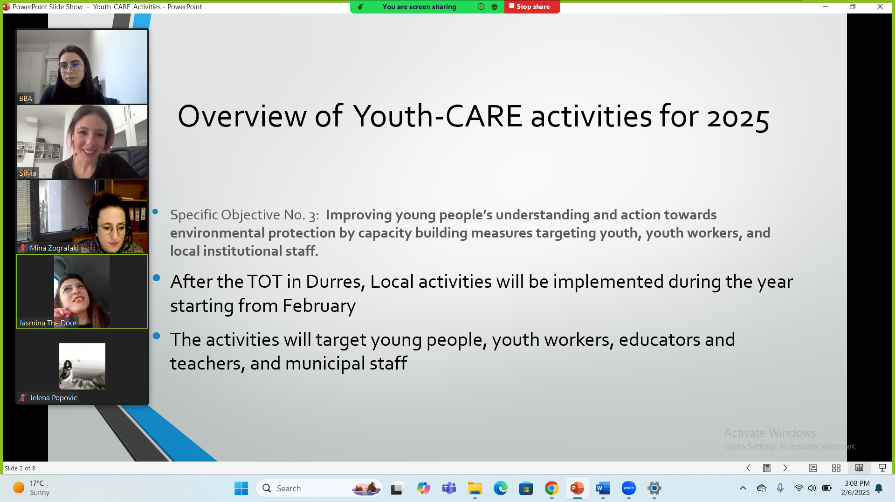Screen dimensions: 895x502
Task: Open the Windows Start menu
Action: click(240, 488)
